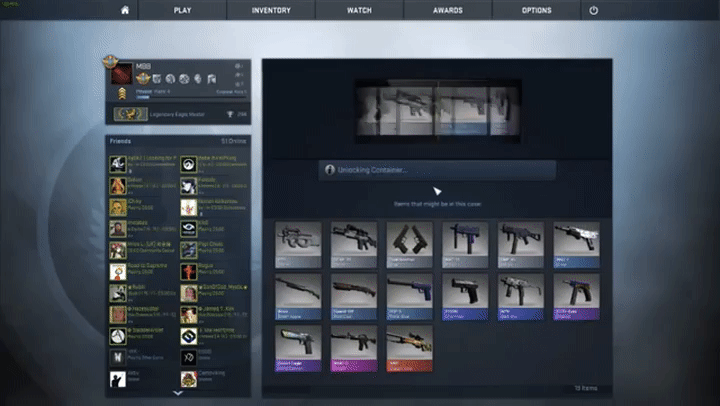Click the info icon beside Unlocking Container
Screen dimensions: 720x406
point(329,170)
